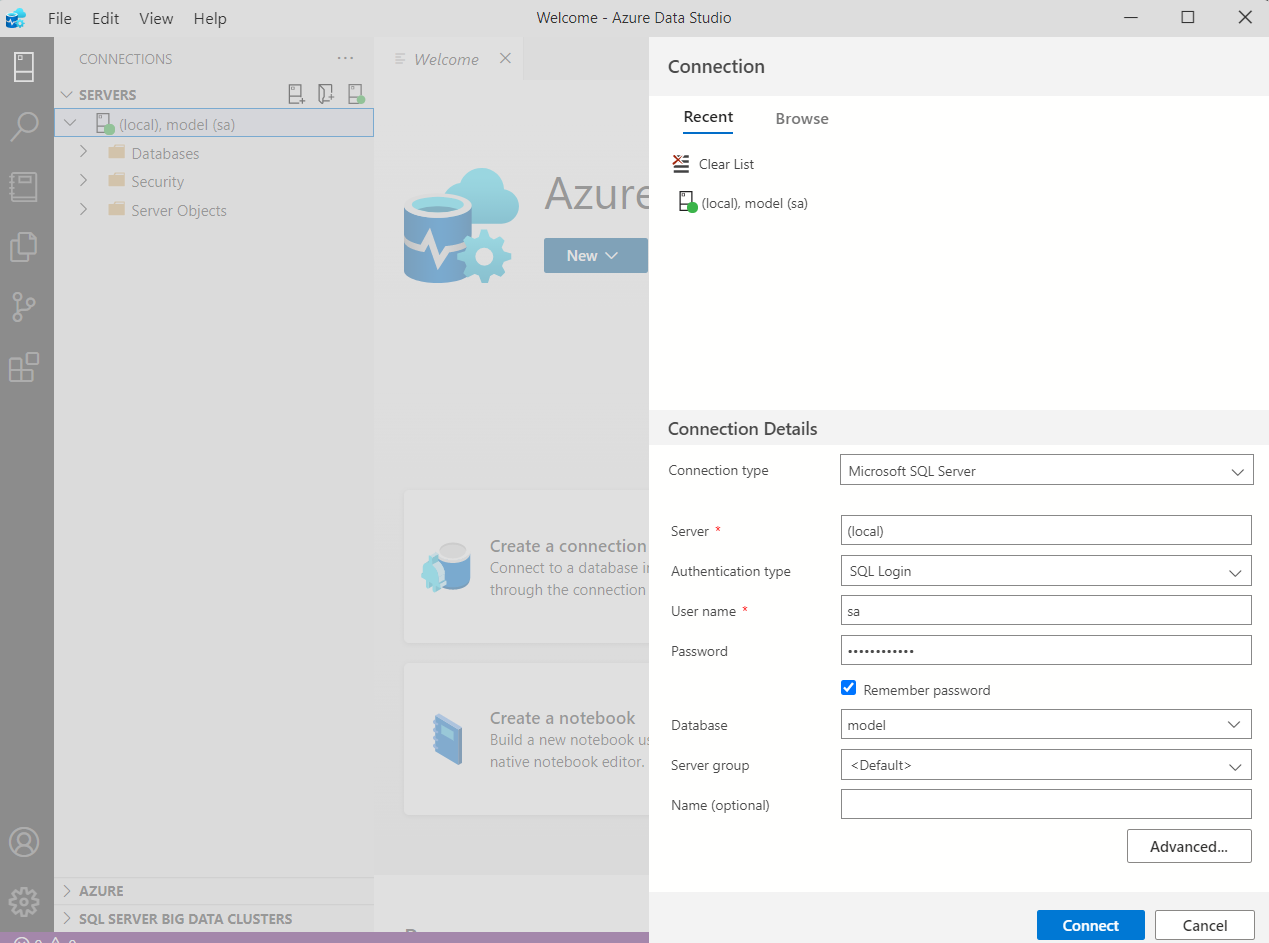The width and height of the screenshot is (1269, 943).
Task: Click New Server Group icon in Servers header
Action: pos(326,94)
